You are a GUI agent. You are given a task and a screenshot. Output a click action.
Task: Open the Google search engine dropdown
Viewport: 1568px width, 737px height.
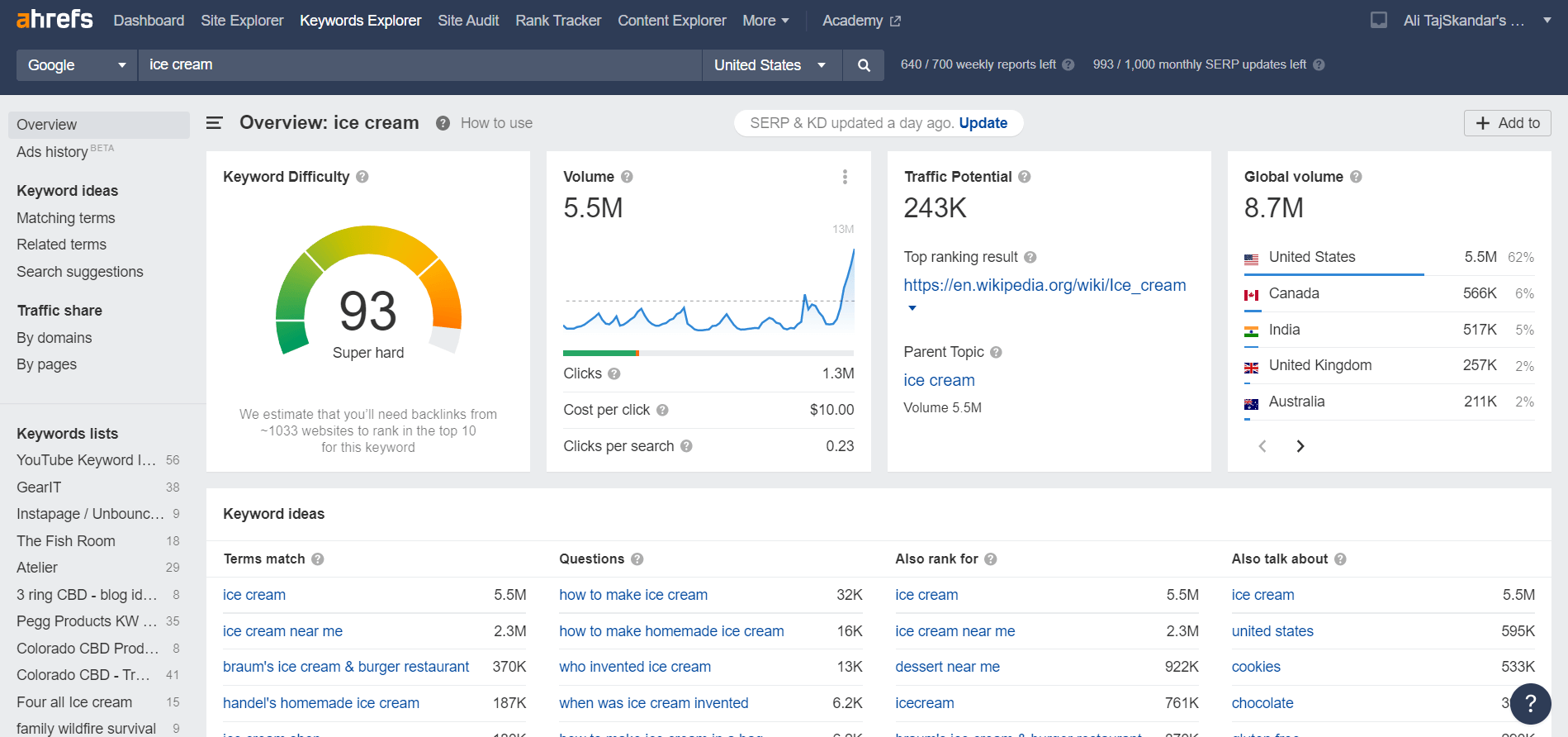tap(77, 65)
